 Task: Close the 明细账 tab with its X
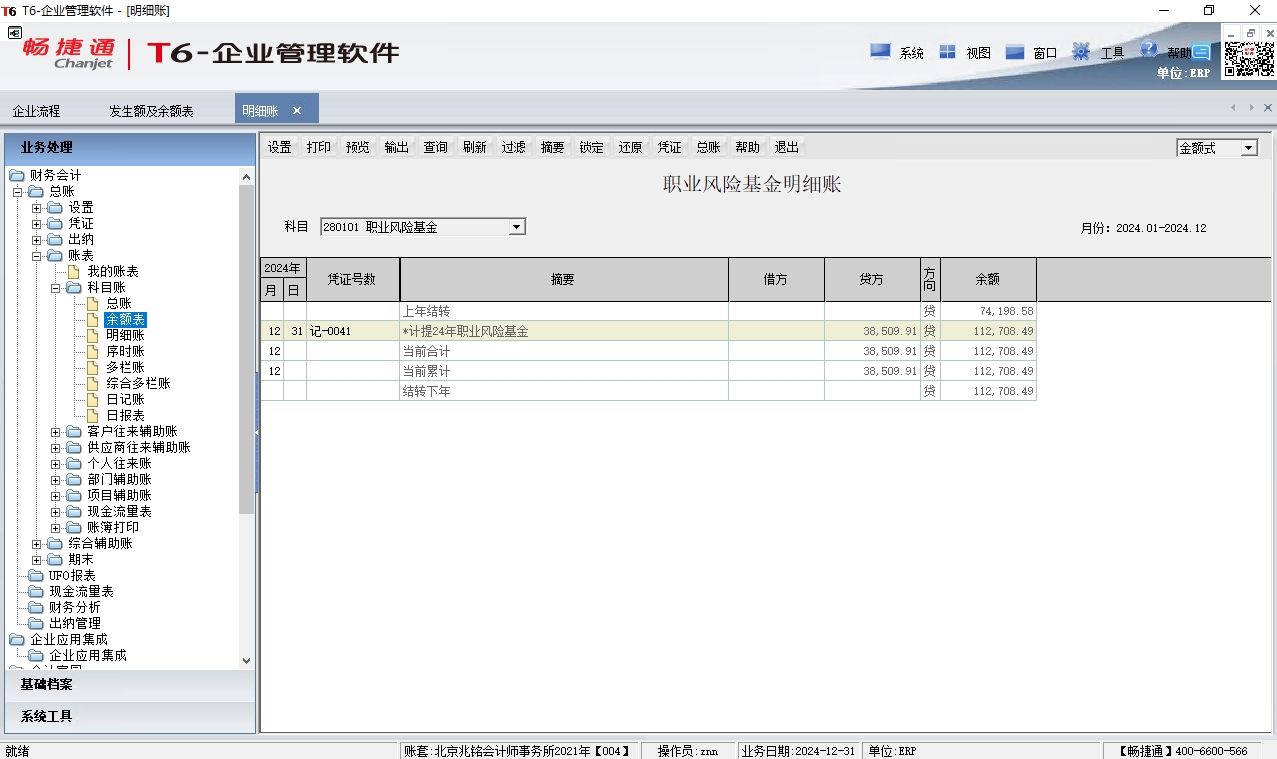pyautogui.click(x=297, y=111)
